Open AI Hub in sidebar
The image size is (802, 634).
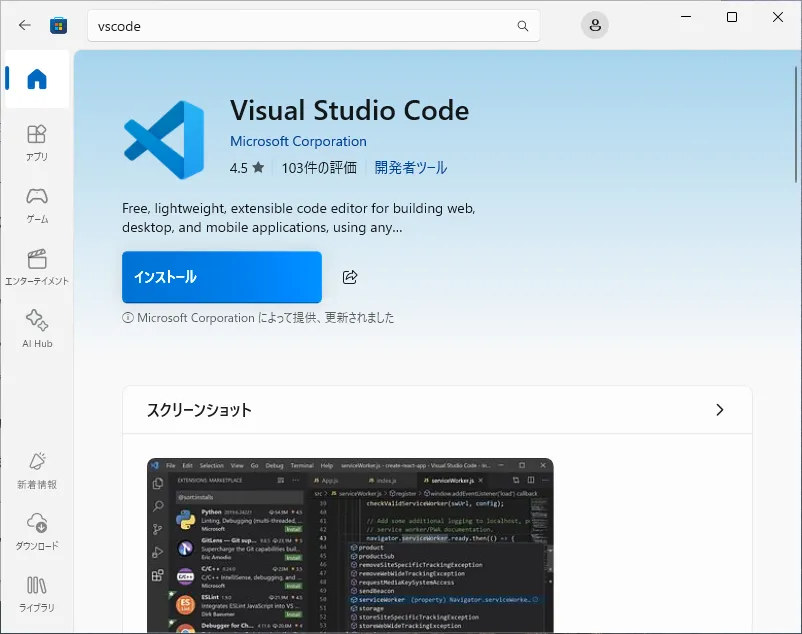tap(37, 329)
